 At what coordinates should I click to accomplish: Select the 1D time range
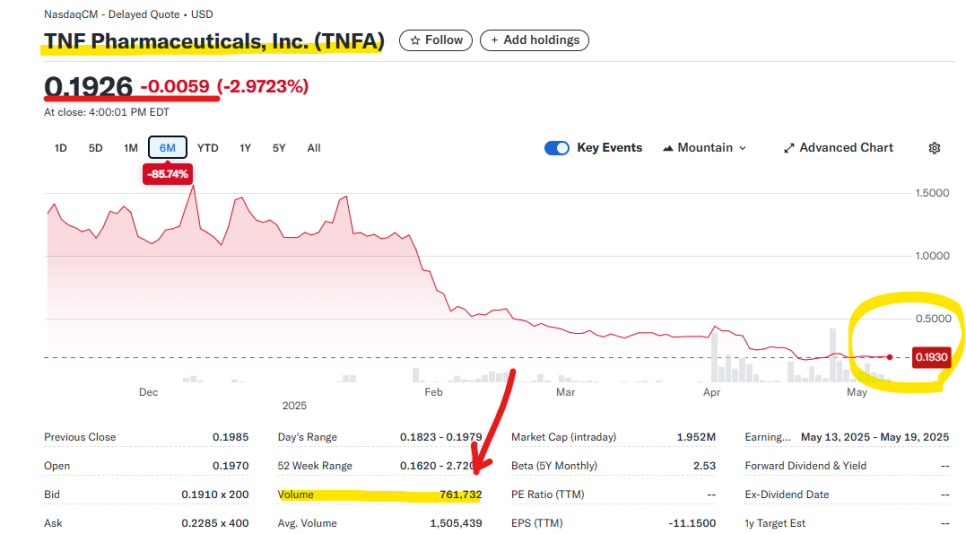point(60,148)
